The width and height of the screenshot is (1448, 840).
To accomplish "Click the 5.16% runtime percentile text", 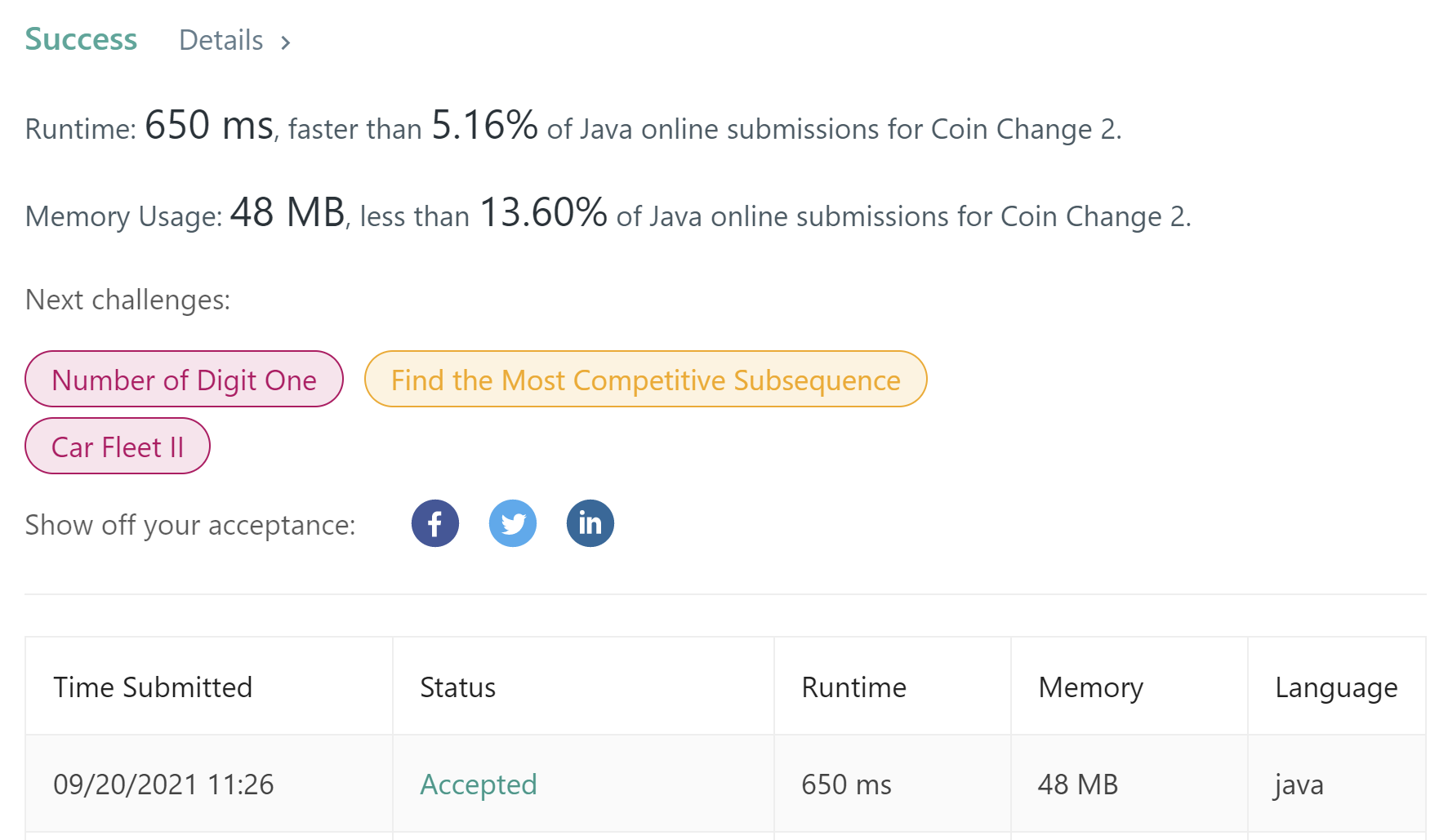I will coord(484,126).
